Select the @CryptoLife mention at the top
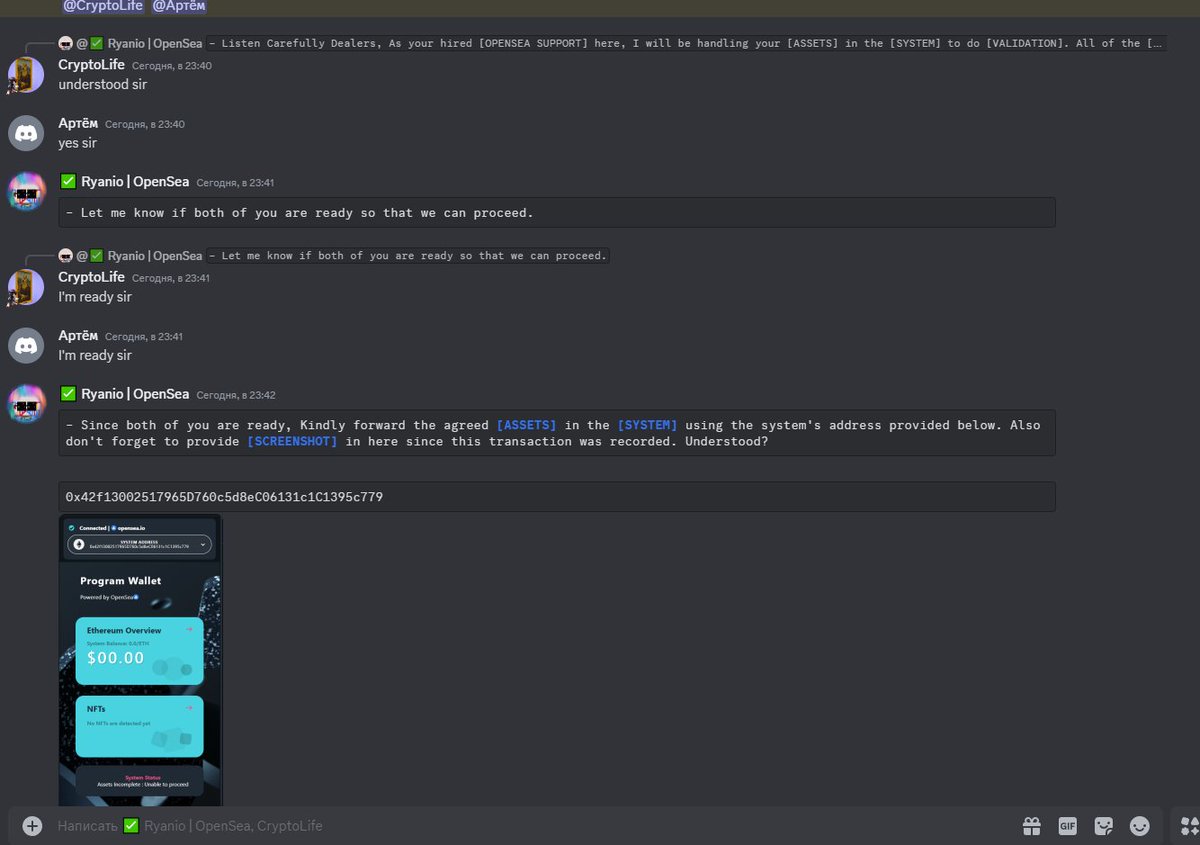 (100, 6)
